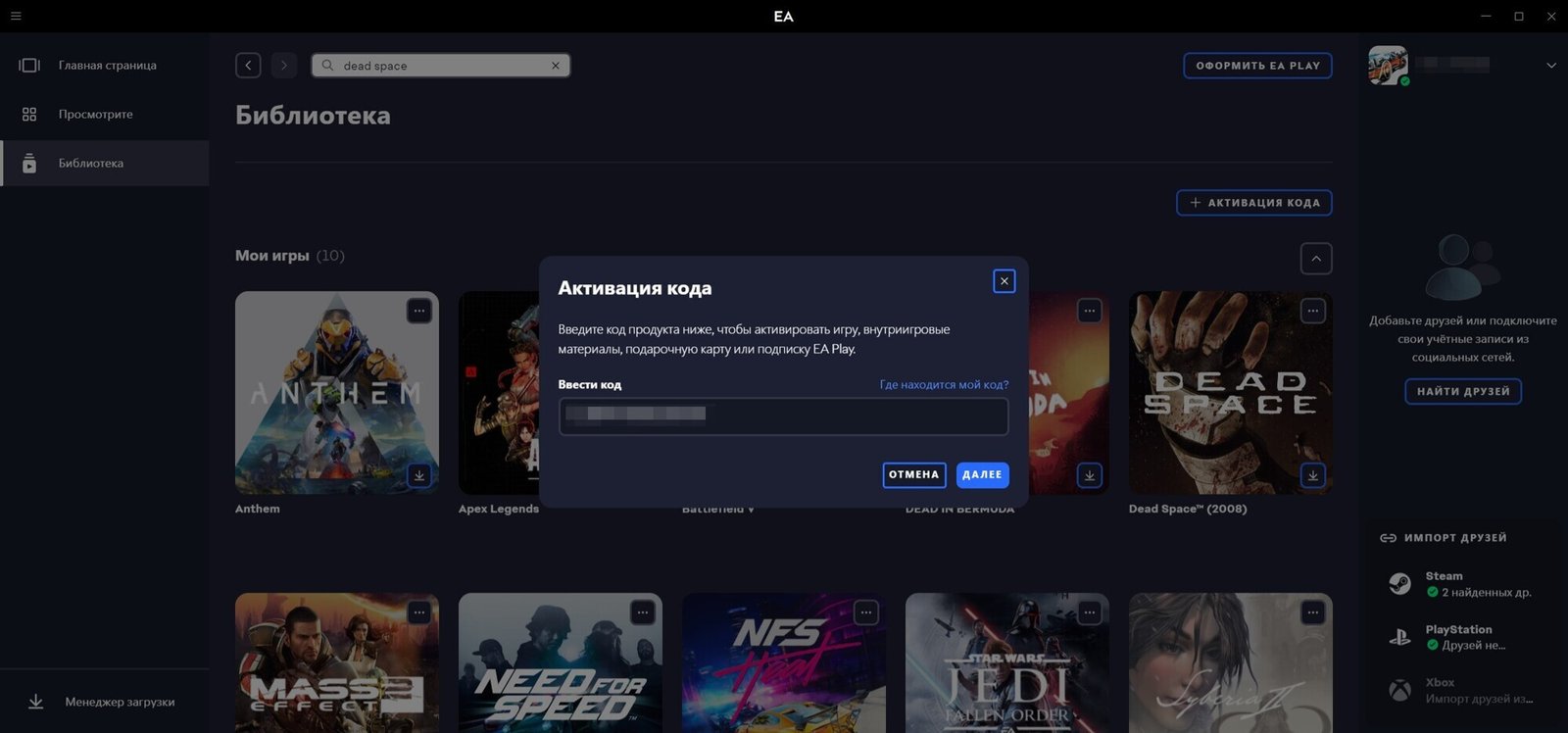Viewport: 1568px width, 733px height.
Task: Click the profile avatar picture
Action: [x=1388, y=66]
